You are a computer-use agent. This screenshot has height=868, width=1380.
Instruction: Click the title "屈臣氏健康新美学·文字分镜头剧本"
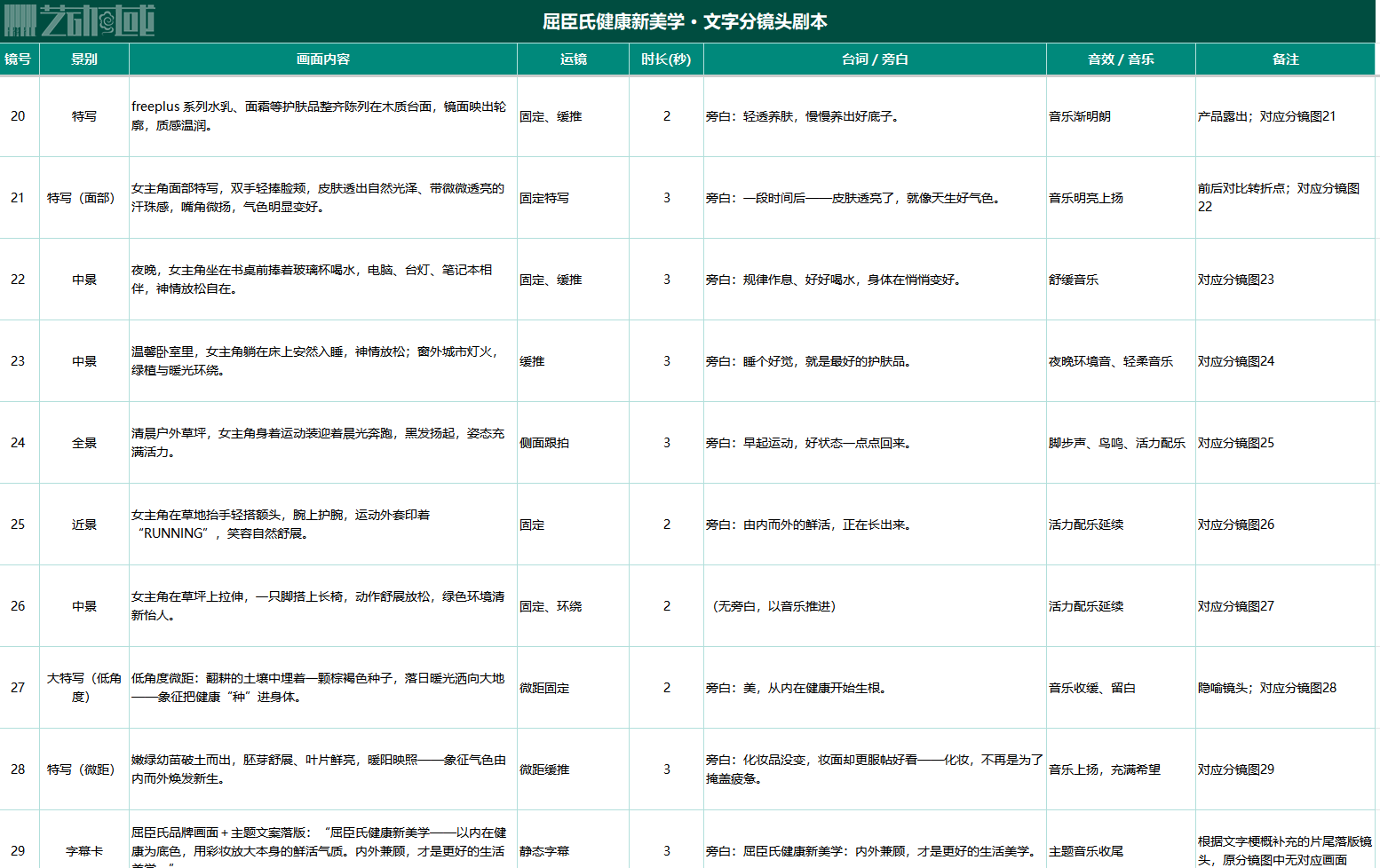tap(685, 21)
